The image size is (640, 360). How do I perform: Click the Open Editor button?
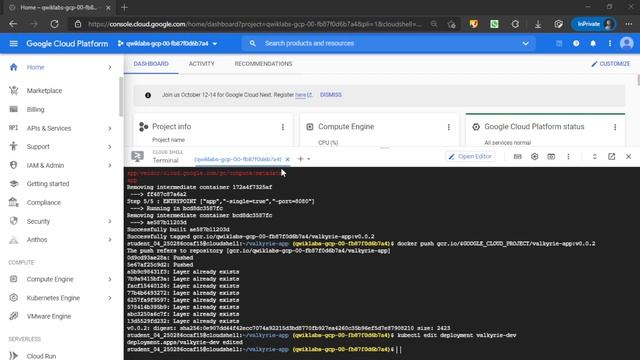tap(470, 156)
